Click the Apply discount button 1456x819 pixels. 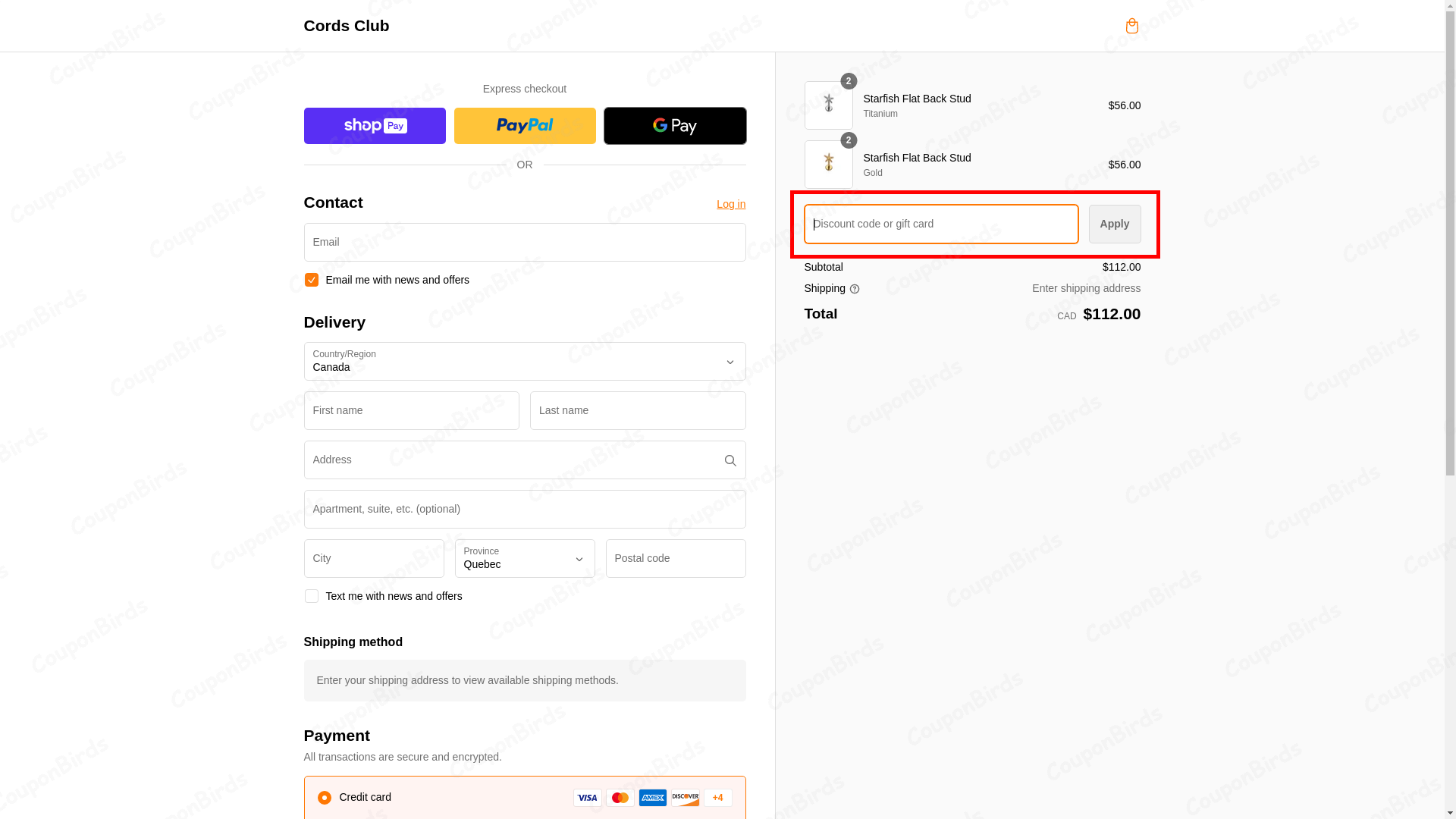1114,224
